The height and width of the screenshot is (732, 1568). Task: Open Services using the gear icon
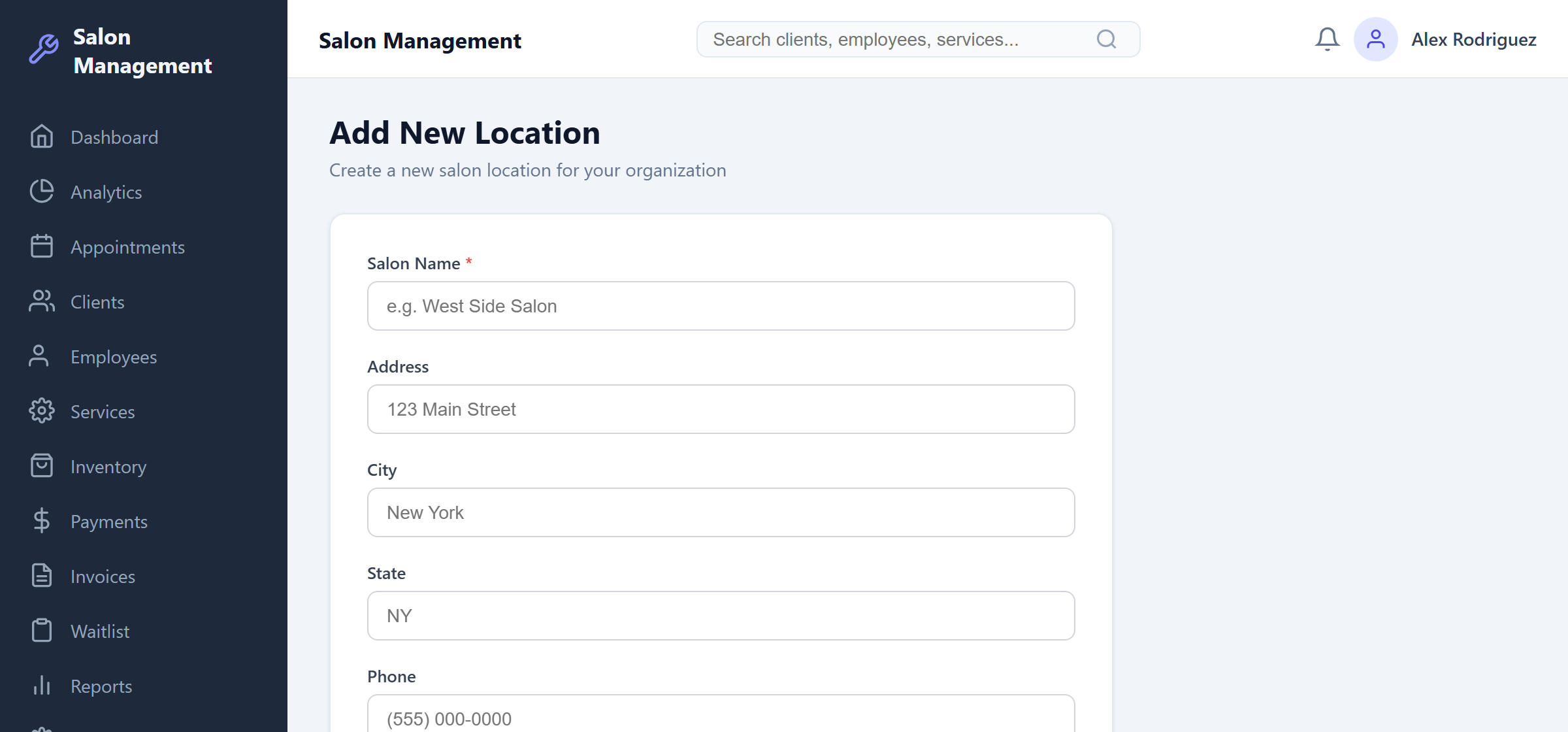(42, 411)
